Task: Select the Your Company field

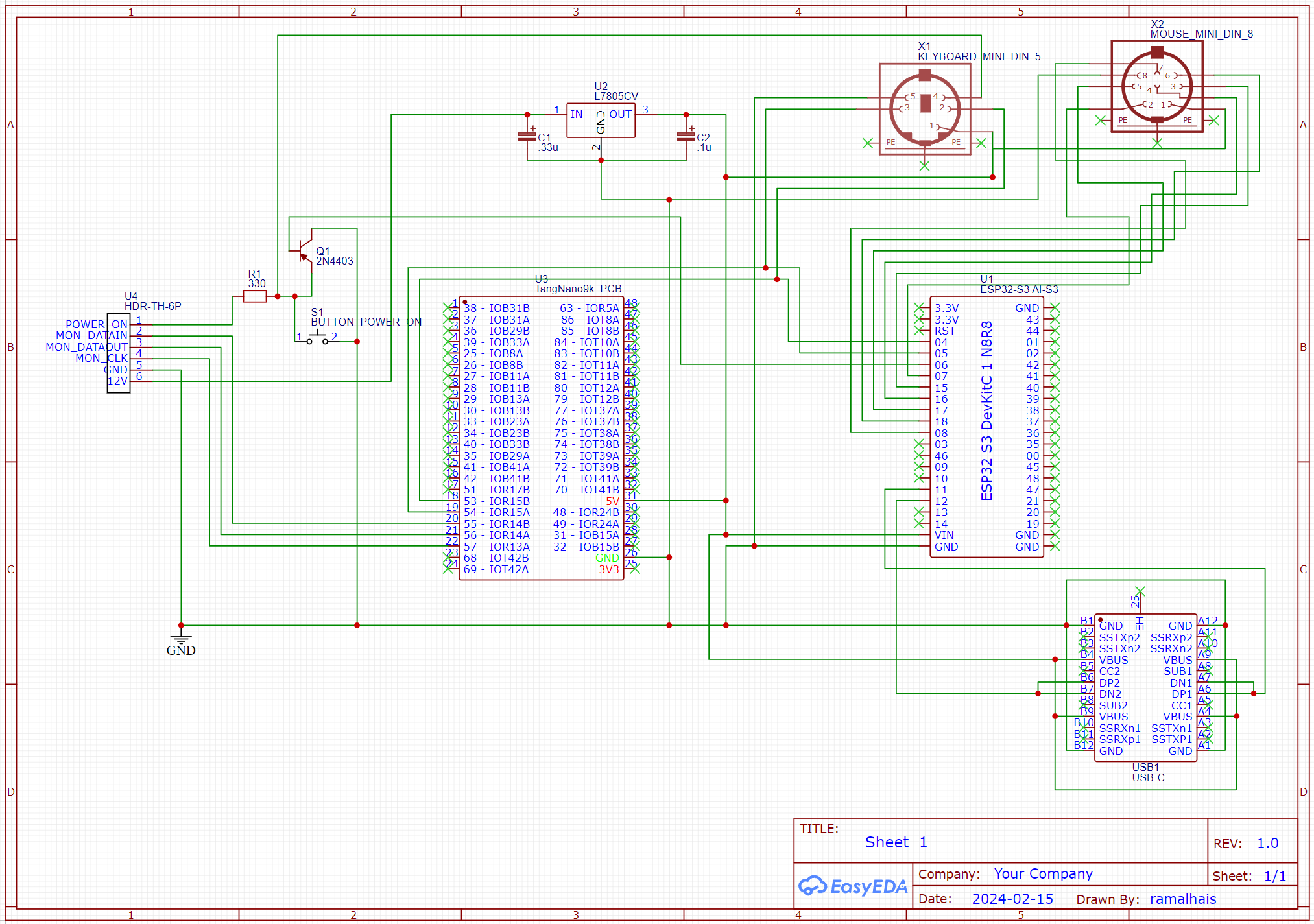Action: pyautogui.click(x=1042, y=874)
